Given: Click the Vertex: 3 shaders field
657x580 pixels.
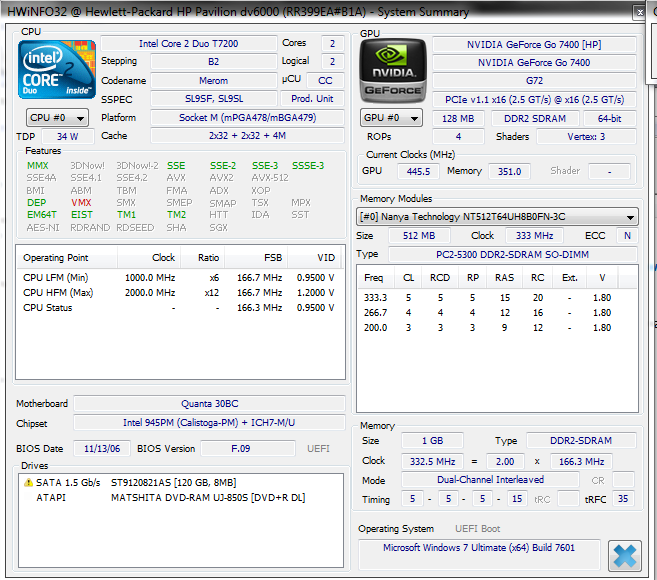Looking at the screenshot, I should 586,137.
